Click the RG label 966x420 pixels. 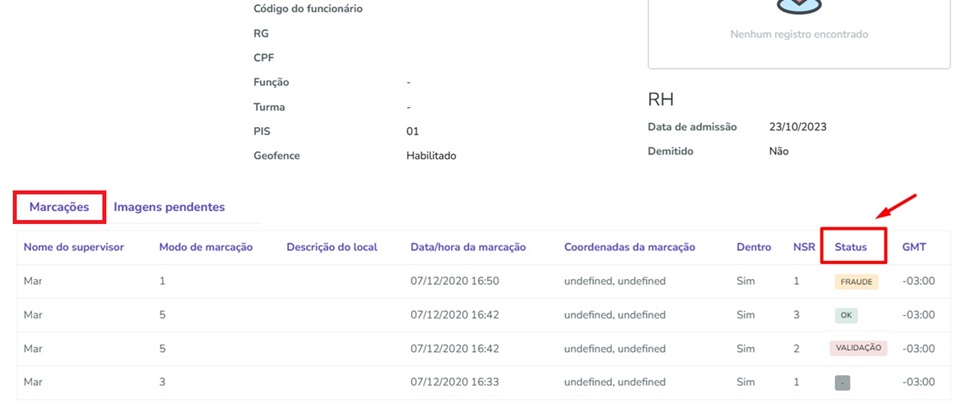tap(261, 33)
